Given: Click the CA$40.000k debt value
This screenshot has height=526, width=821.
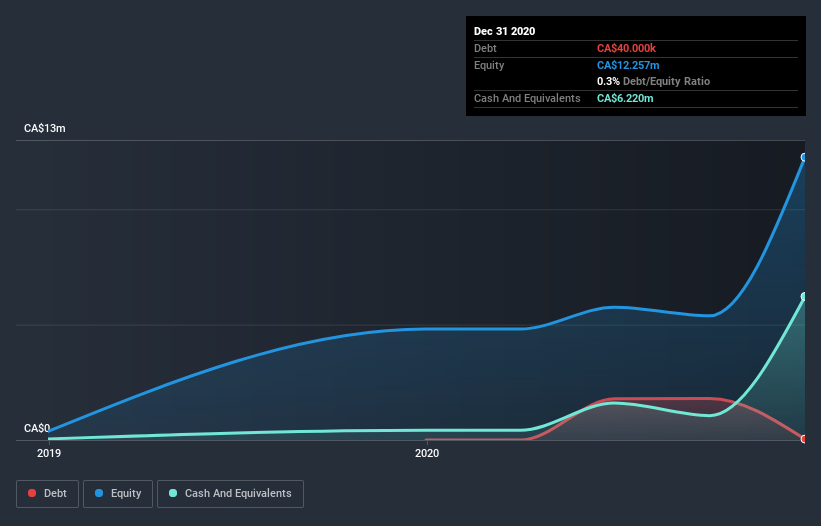Looking at the screenshot, I should tap(626, 48).
